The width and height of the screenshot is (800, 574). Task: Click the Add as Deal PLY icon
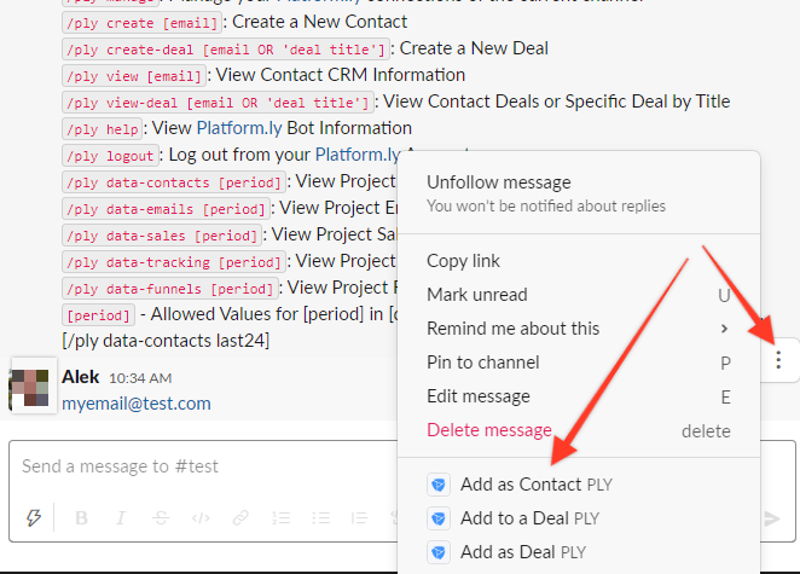point(438,552)
